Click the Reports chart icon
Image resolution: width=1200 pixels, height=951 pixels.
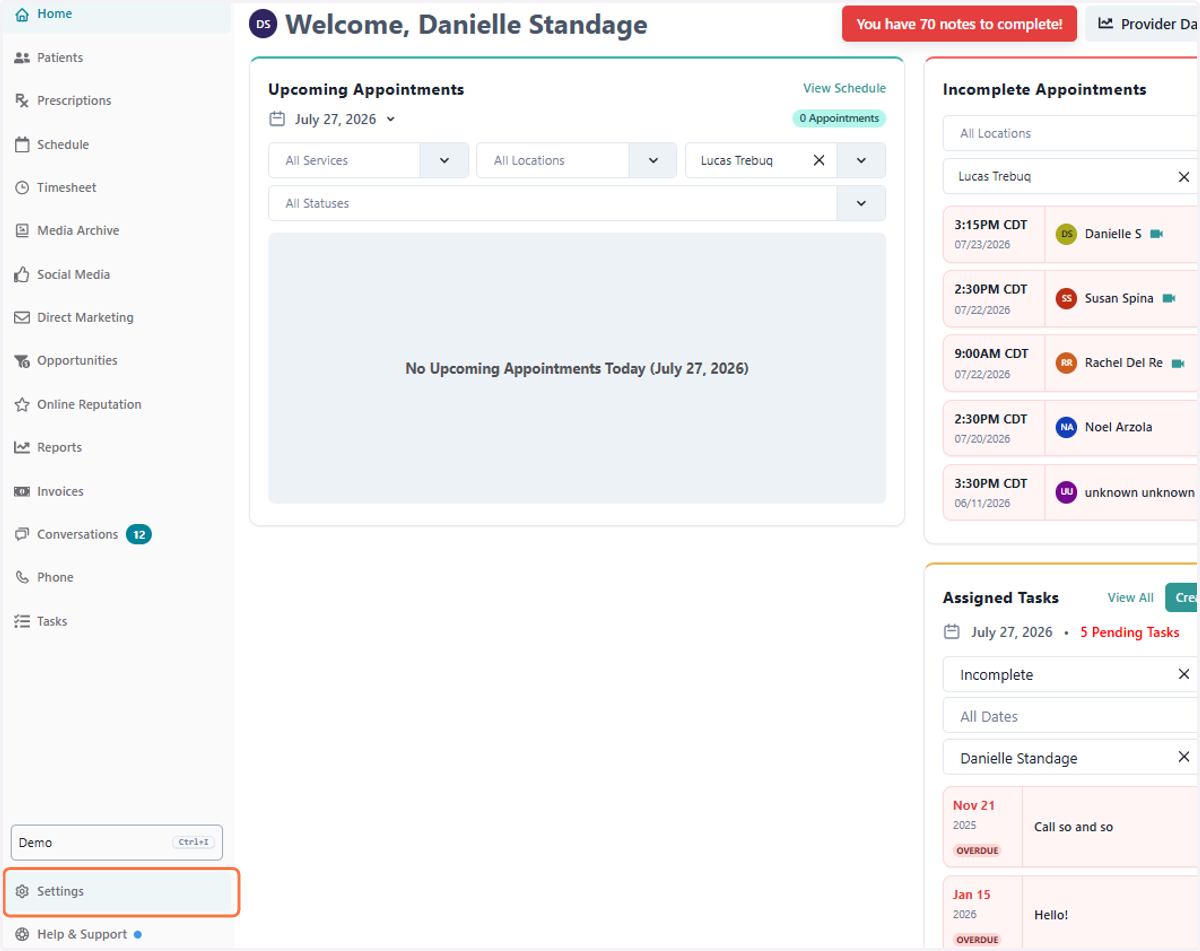pos(22,448)
